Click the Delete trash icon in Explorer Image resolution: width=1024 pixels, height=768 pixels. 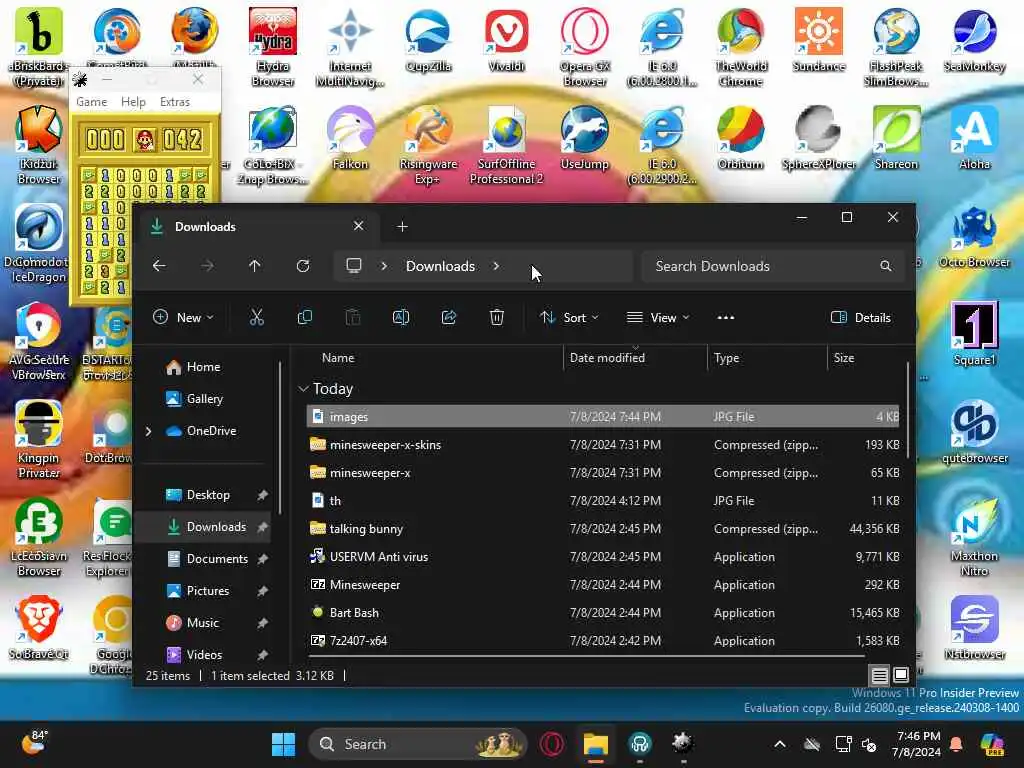pyautogui.click(x=497, y=317)
